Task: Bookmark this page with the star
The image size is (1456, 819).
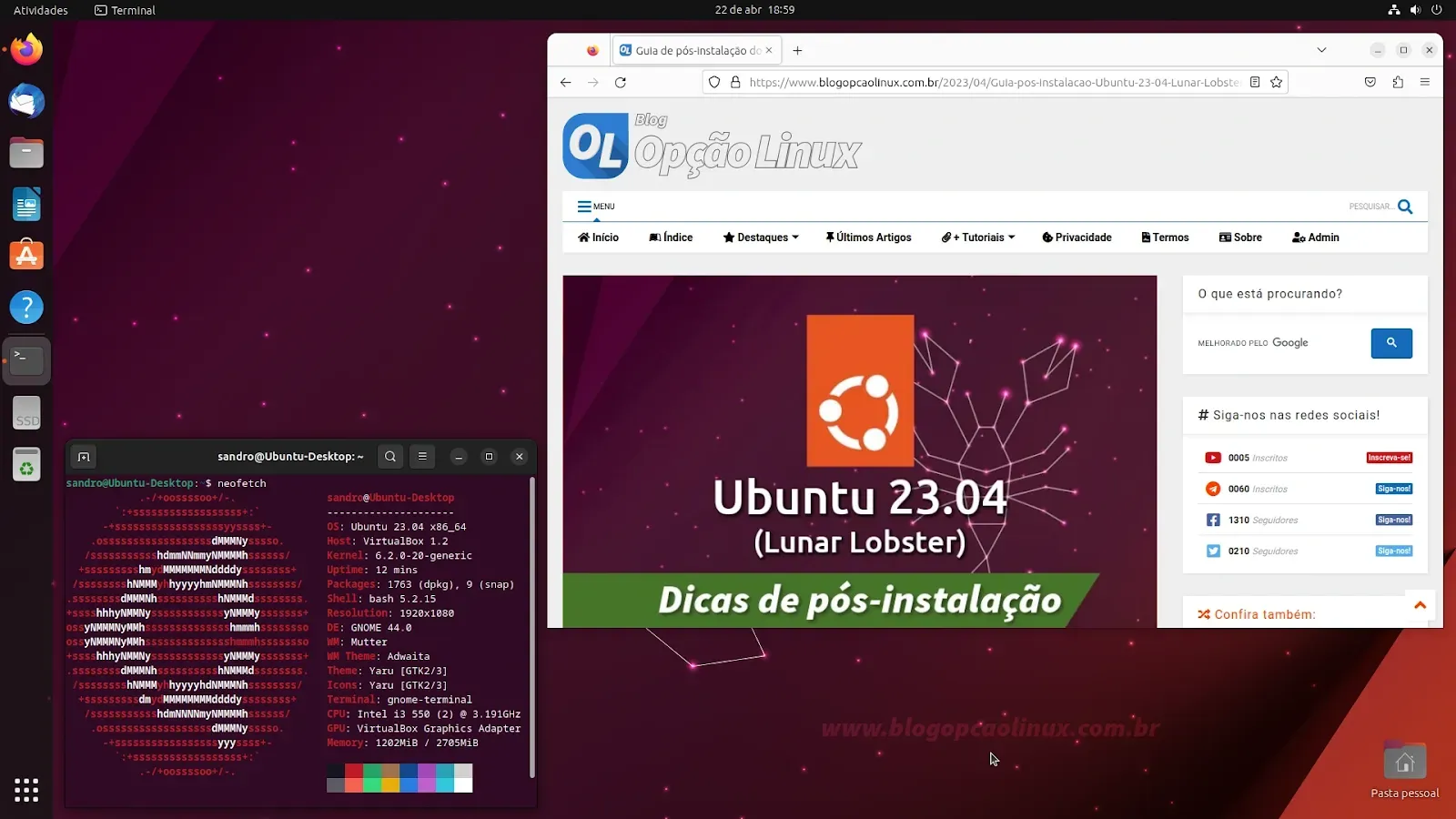Action: 1277,82
